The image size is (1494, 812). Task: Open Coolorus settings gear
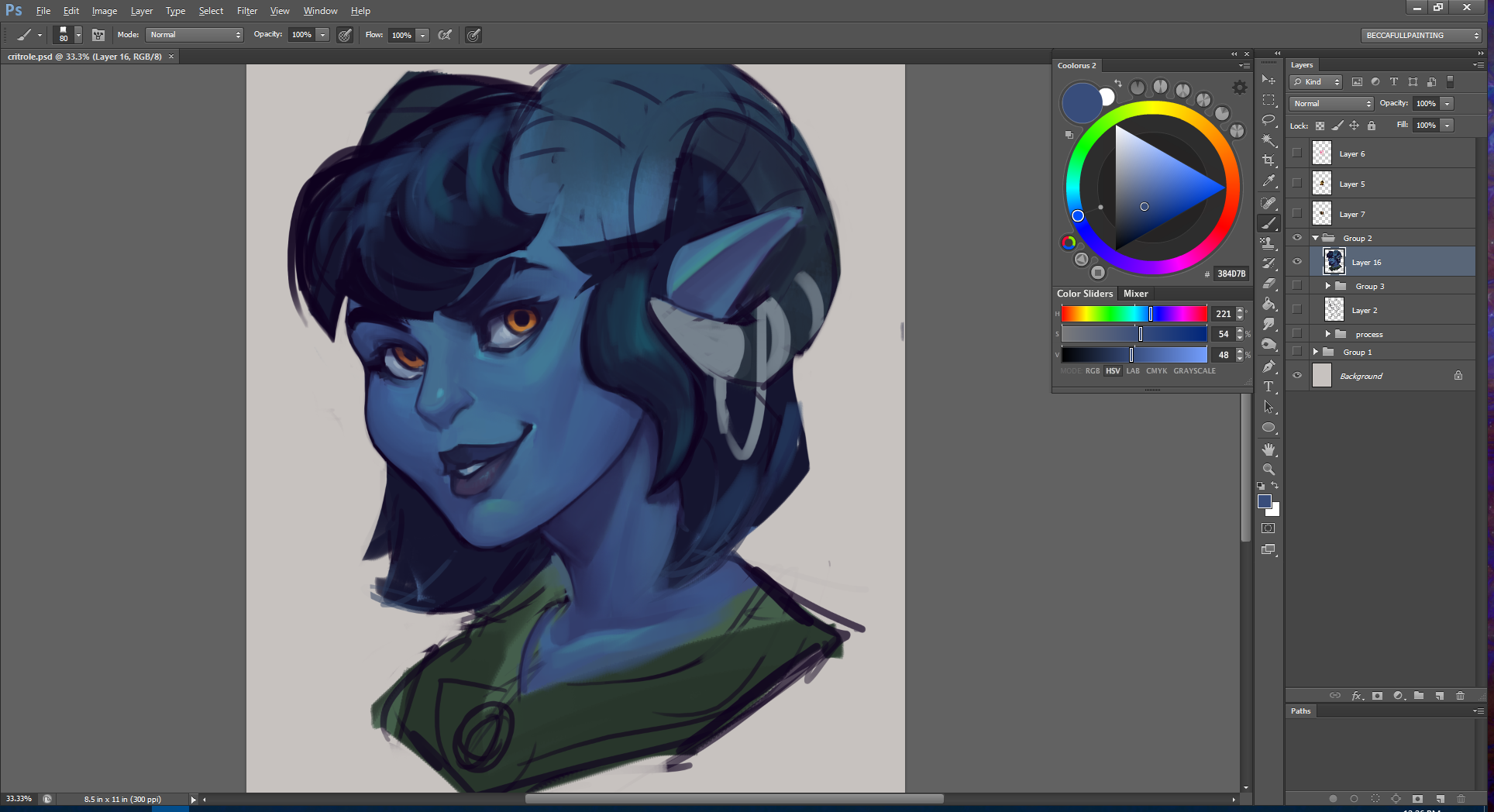click(1240, 88)
